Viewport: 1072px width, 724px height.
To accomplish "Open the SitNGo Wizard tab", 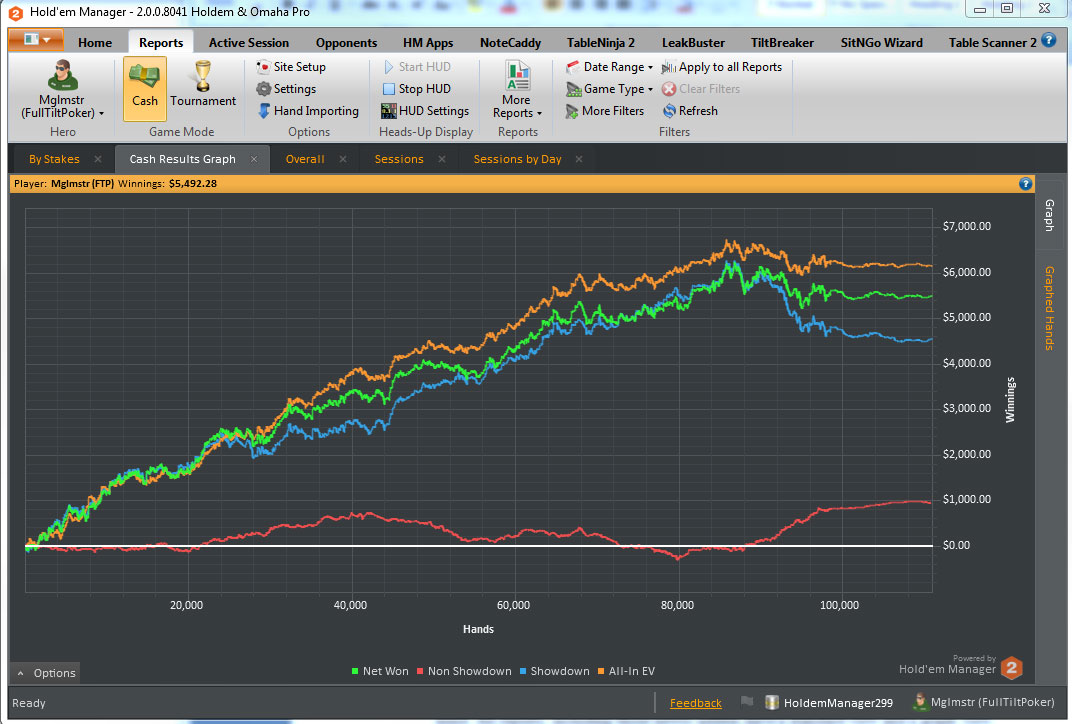I will click(881, 42).
